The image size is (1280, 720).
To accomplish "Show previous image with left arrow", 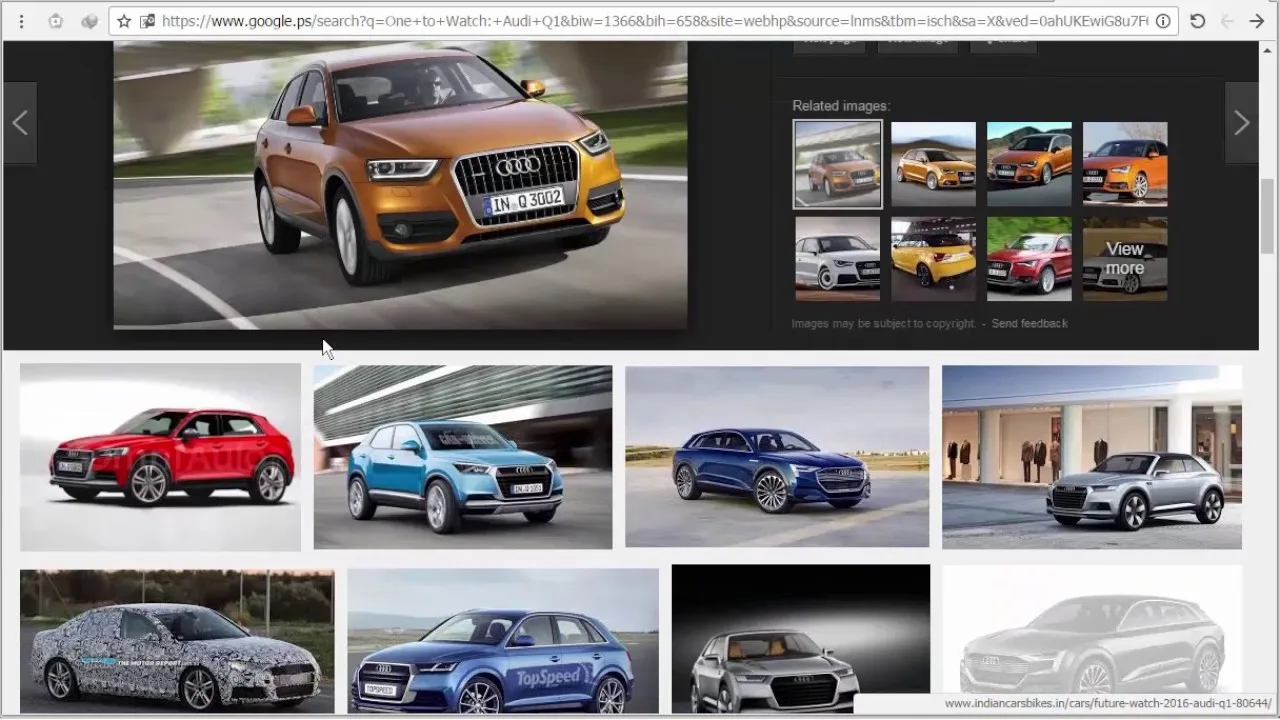I will tap(20, 123).
